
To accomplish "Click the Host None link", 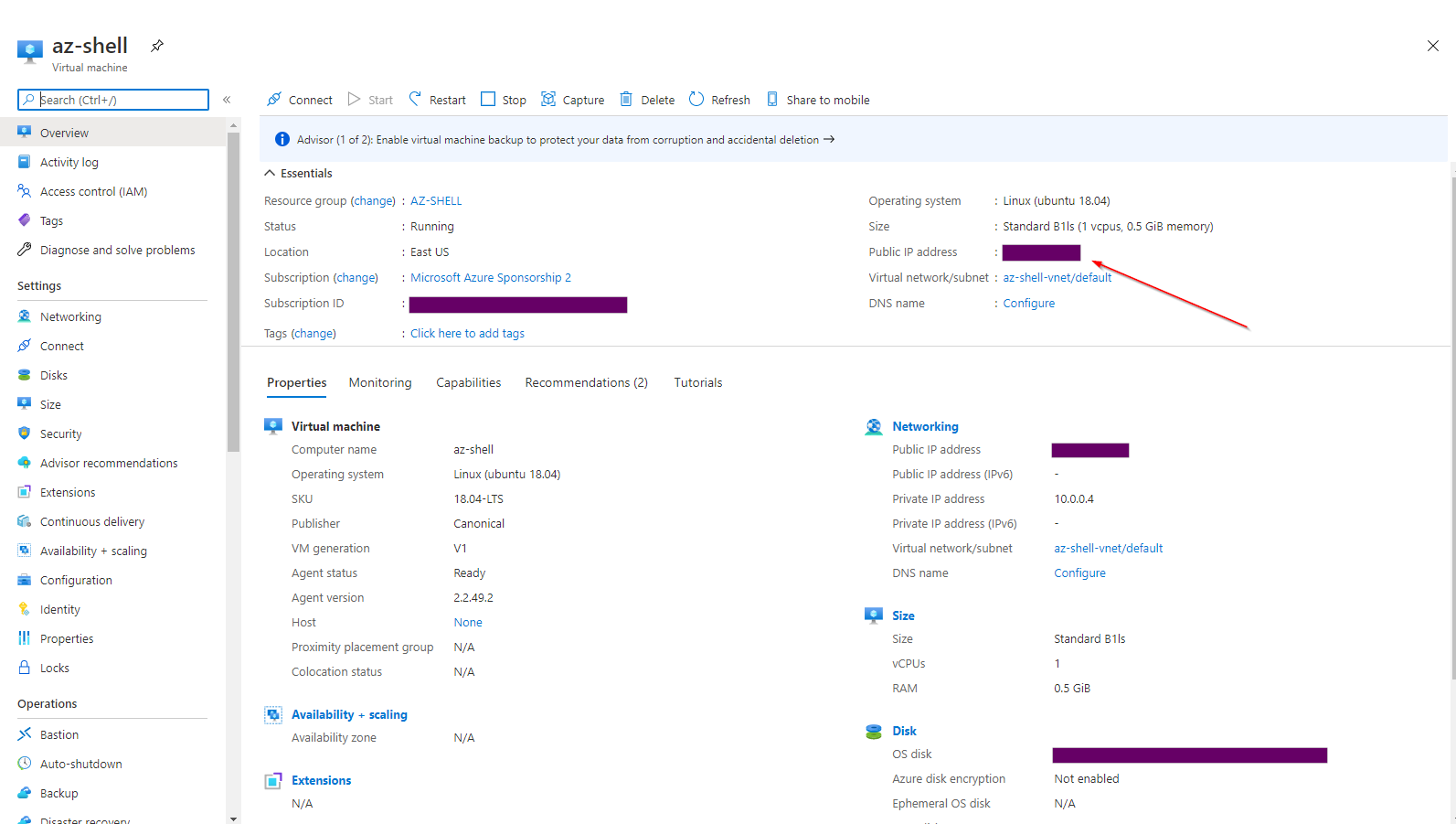I will coord(468,623).
